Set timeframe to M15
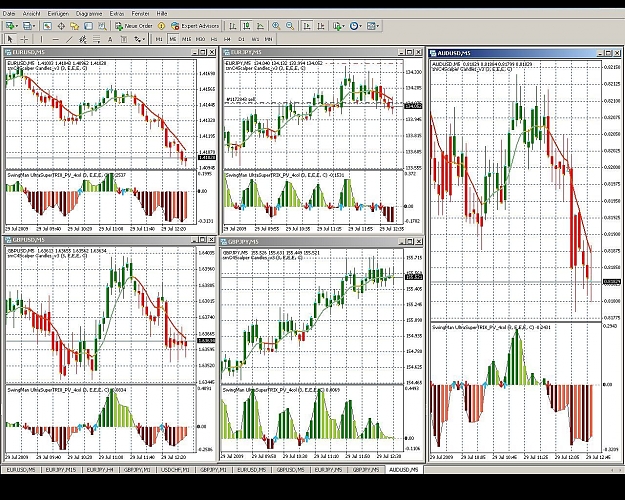The height and width of the screenshot is (500, 625). (x=186, y=39)
